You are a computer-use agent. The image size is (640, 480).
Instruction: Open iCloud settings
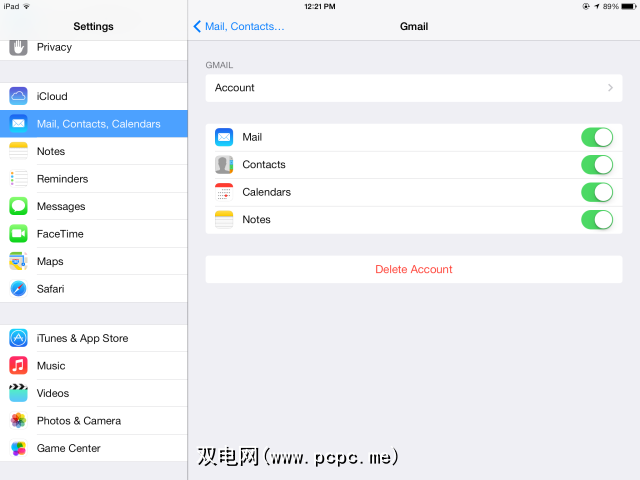tap(93, 96)
